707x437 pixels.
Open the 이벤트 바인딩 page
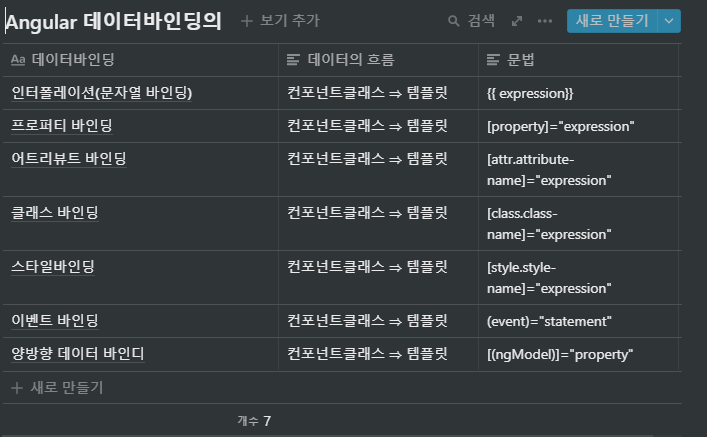coord(55,321)
